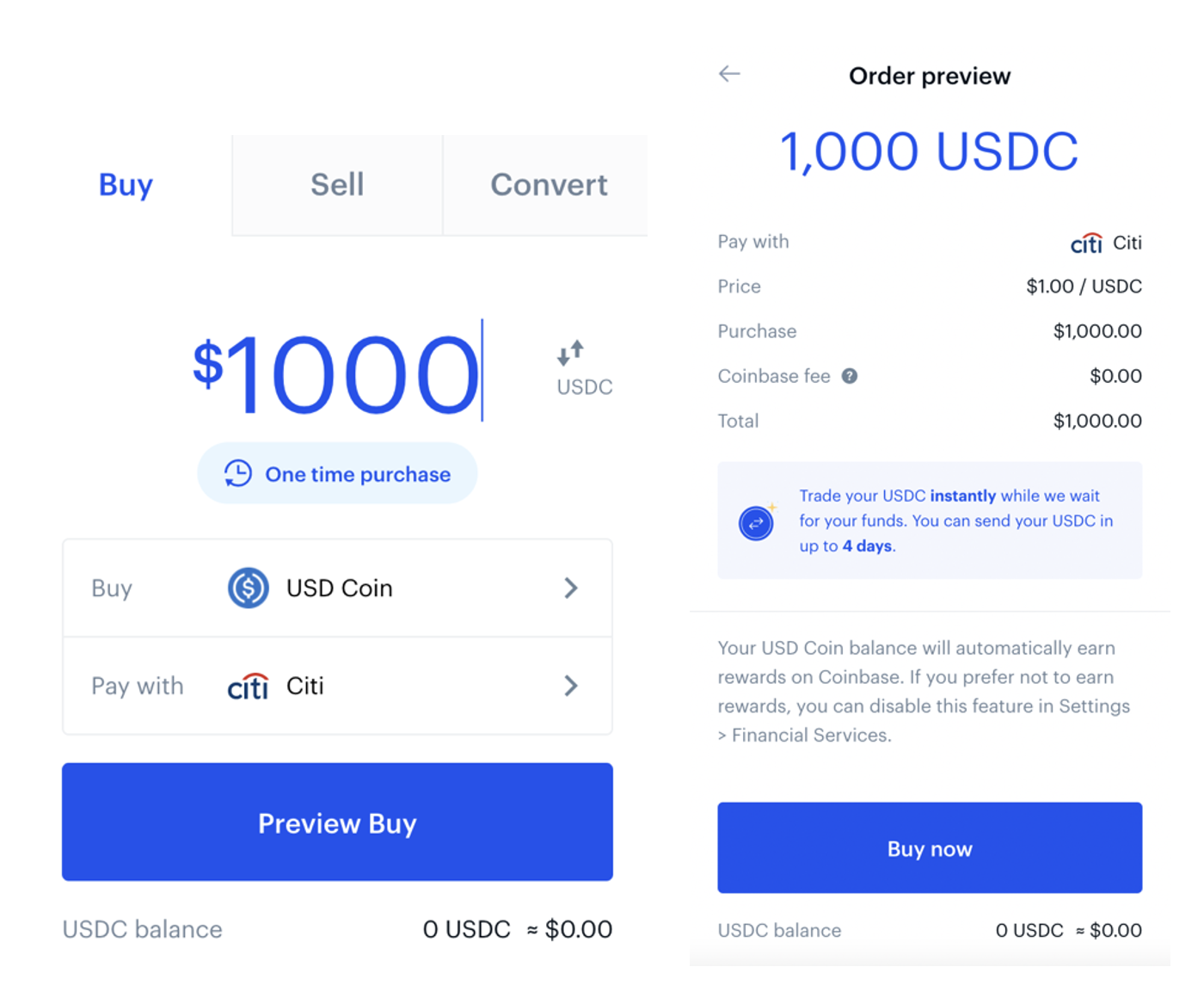Switch to the Sell tab
Image resolution: width=1204 pixels, height=998 pixels.
(337, 184)
